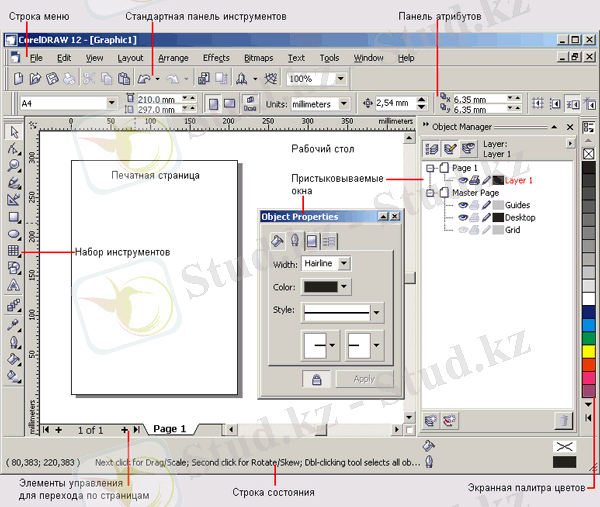Select the Rectangle tool
The image size is (600, 507).
pos(14,217)
